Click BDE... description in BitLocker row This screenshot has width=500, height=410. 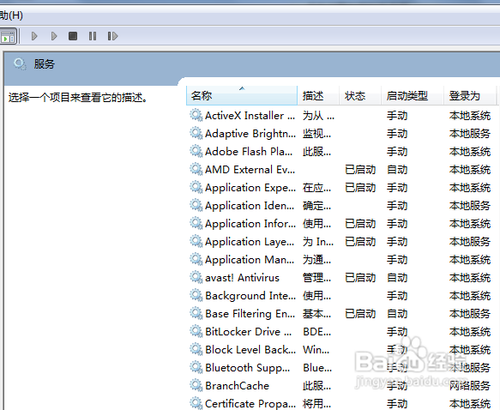317,332
